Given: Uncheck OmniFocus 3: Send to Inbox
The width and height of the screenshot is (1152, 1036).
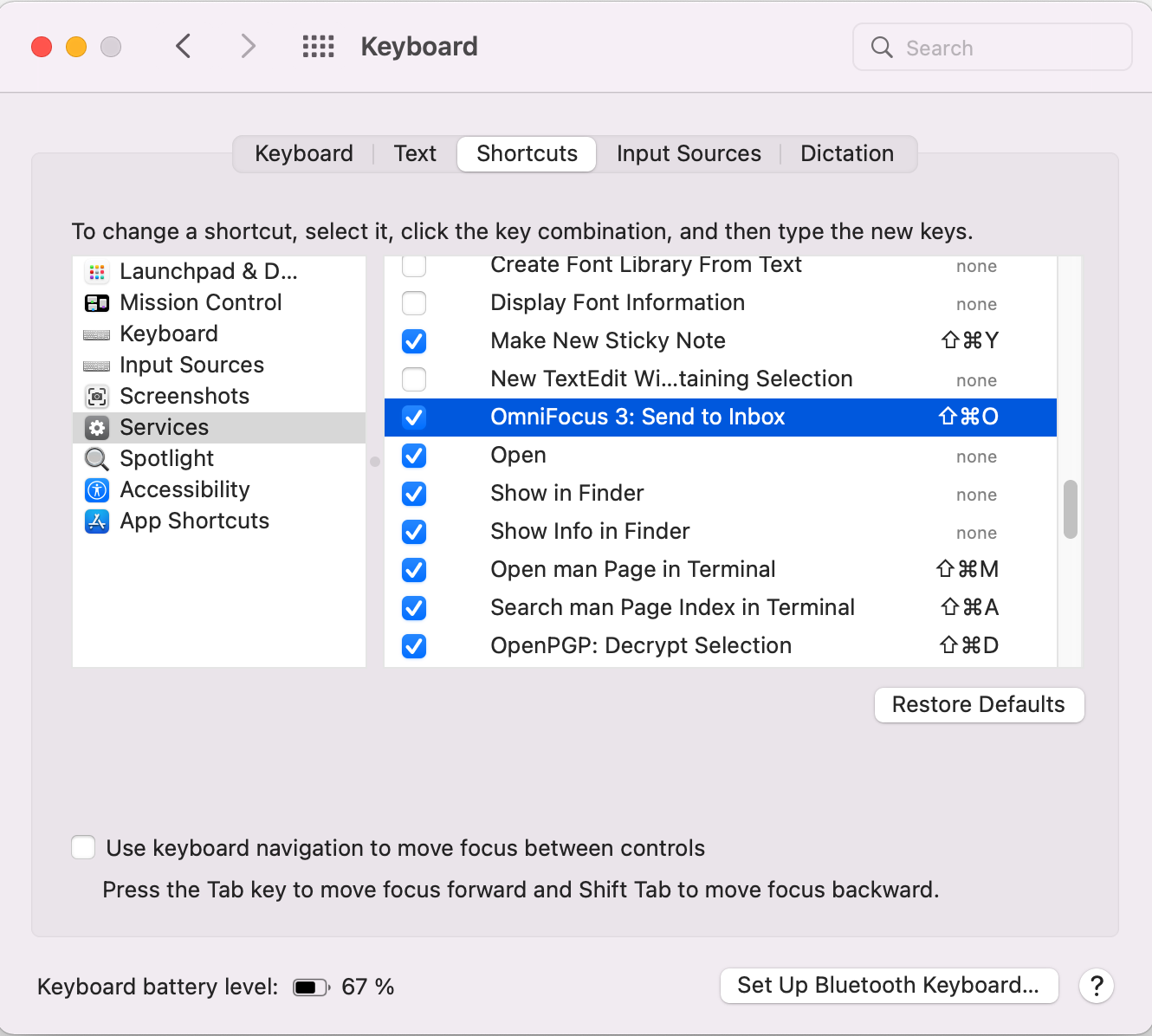Looking at the screenshot, I should (x=414, y=418).
